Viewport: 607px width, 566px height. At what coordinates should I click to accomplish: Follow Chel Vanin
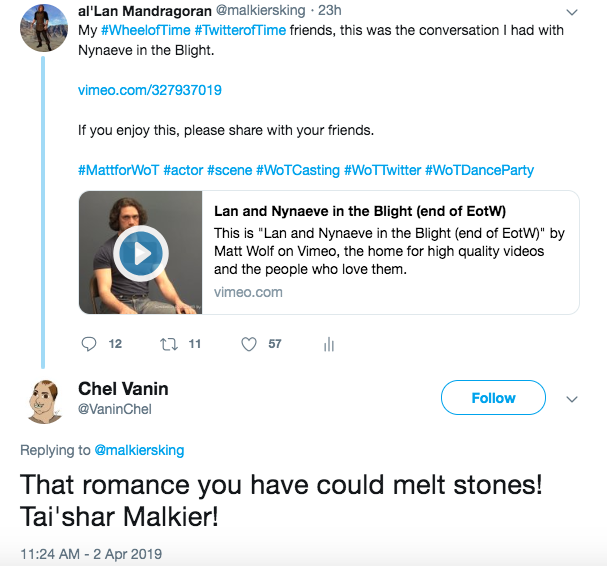(493, 398)
